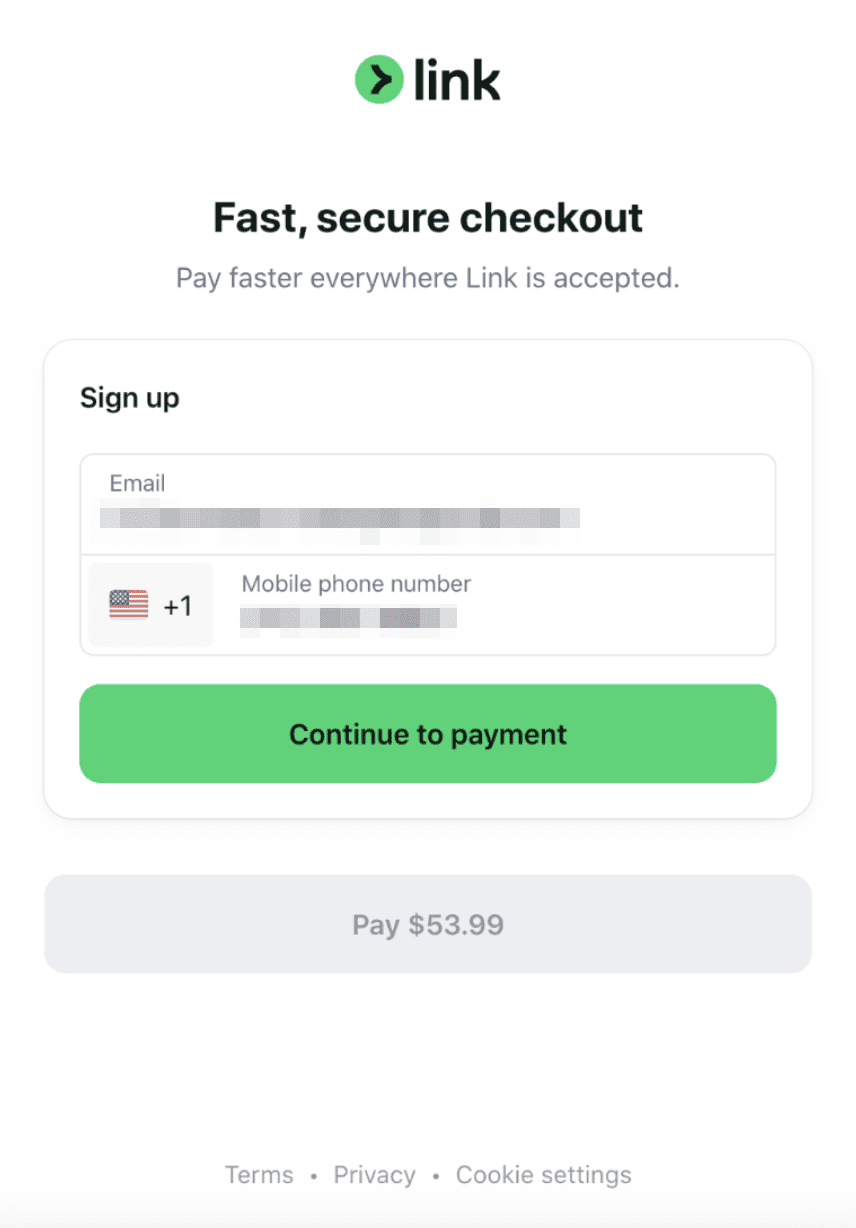The image size is (856, 1228).
Task: Open the Privacy link
Action: [374, 1175]
